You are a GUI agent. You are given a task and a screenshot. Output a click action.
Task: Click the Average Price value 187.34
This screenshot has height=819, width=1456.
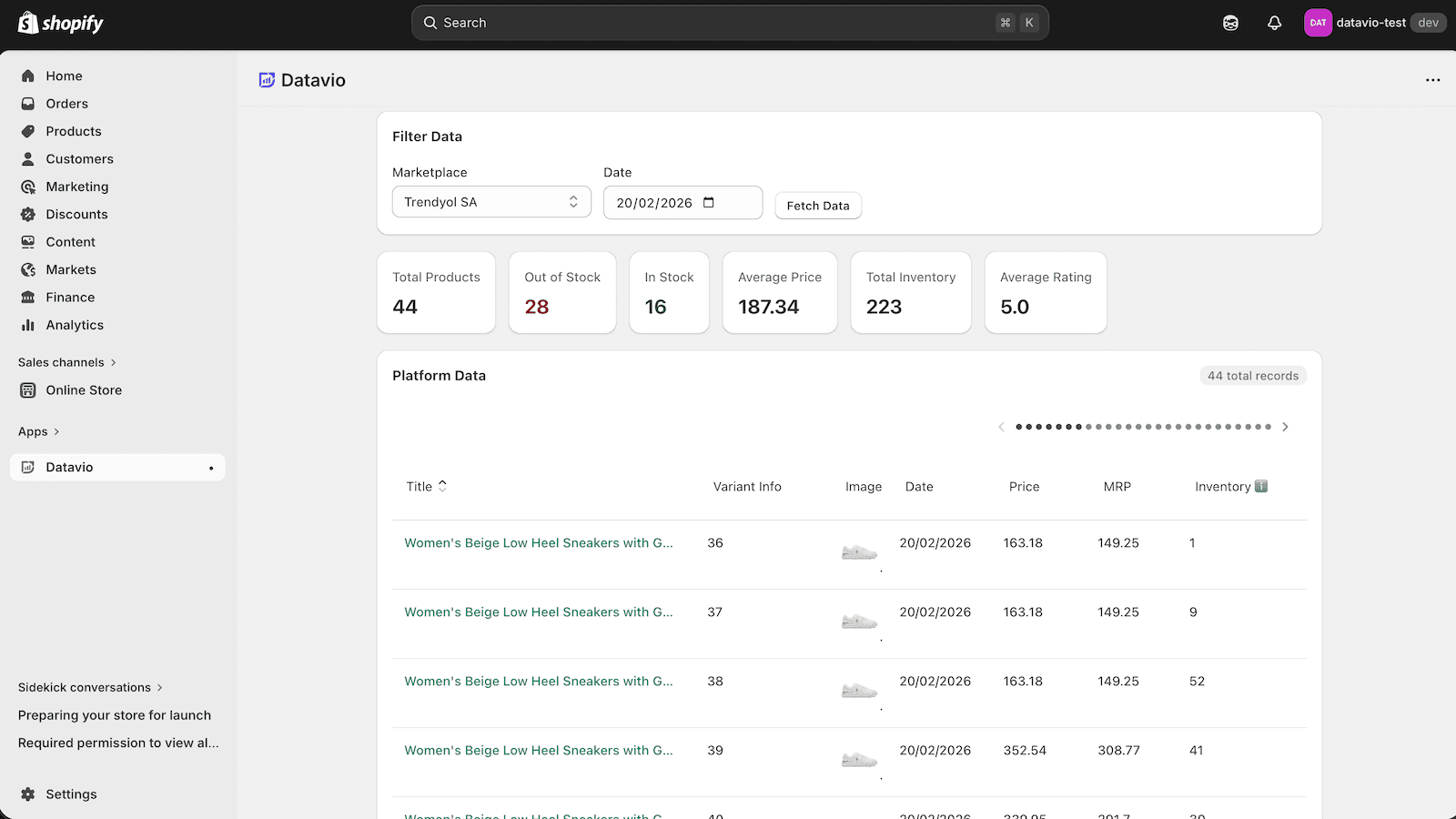[769, 308]
